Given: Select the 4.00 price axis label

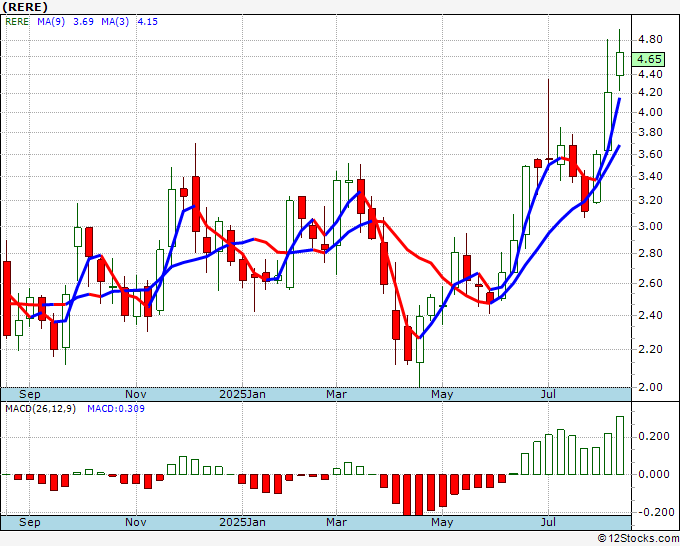Looking at the screenshot, I should point(650,112).
